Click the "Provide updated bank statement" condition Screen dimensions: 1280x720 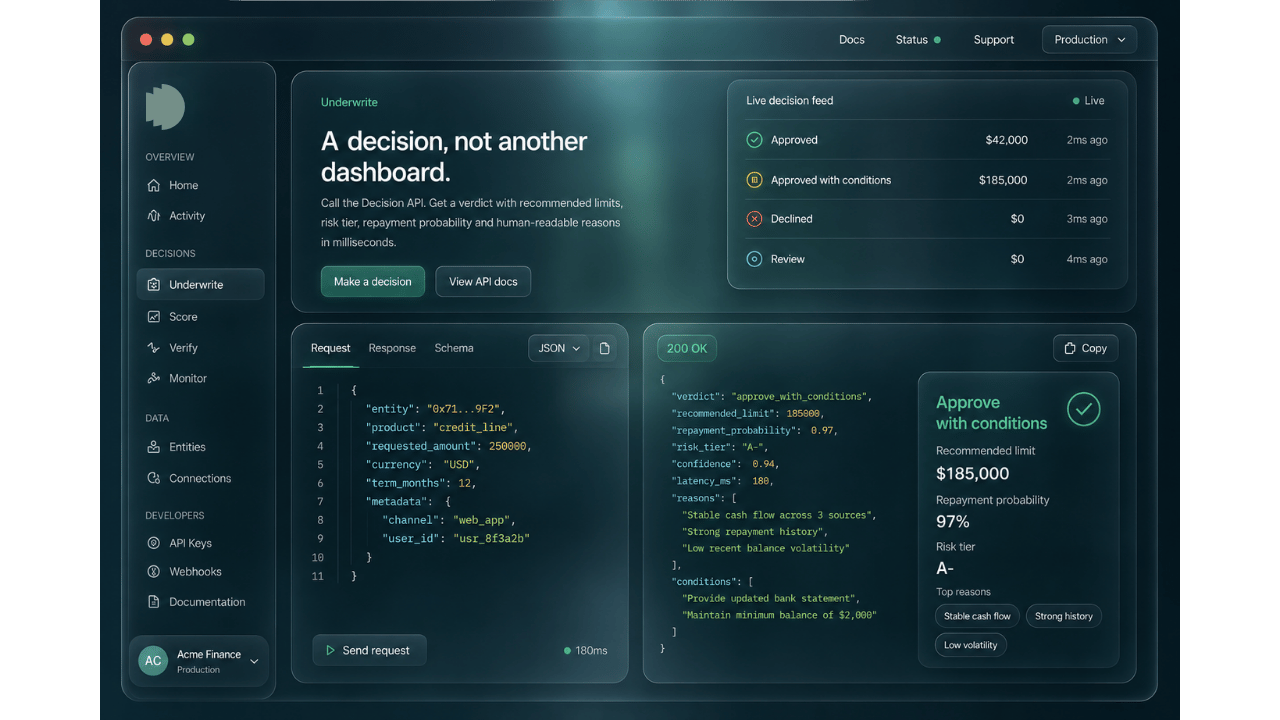click(x=771, y=598)
